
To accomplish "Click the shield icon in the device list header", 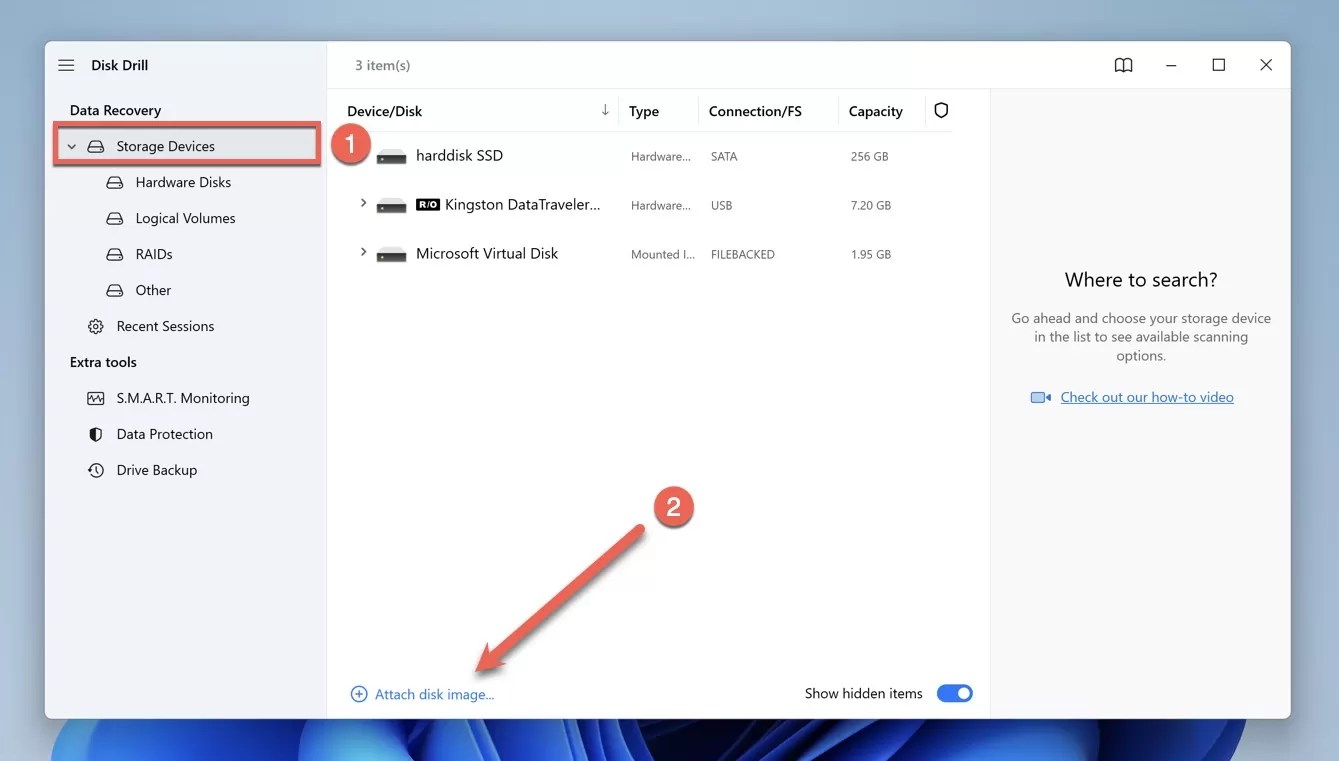I will click(940, 110).
